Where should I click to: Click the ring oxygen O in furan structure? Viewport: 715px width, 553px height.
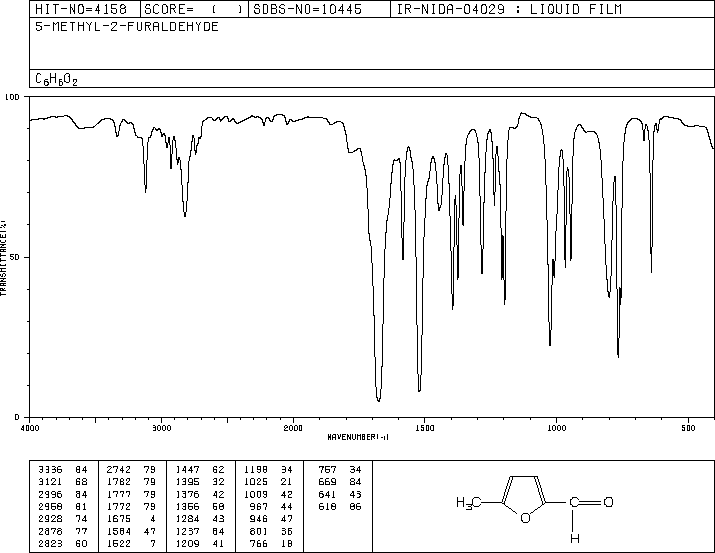point(525,518)
